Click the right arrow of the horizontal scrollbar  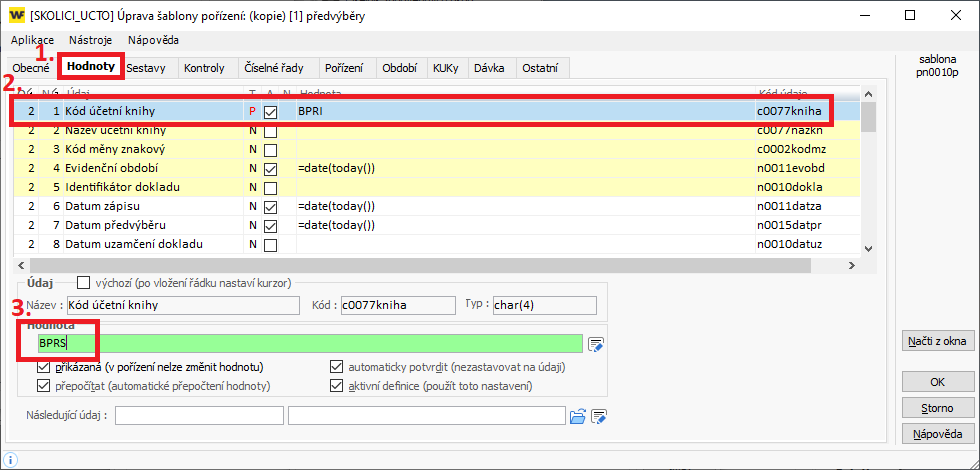tap(851, 266)
